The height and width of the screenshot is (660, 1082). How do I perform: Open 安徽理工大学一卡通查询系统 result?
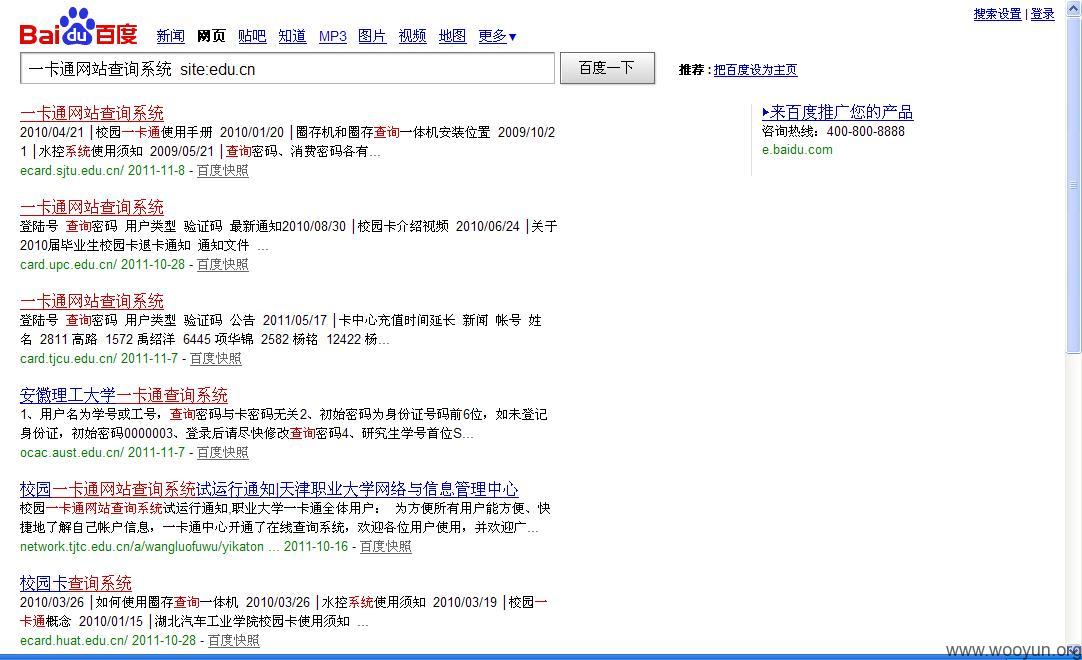(124, 395)
